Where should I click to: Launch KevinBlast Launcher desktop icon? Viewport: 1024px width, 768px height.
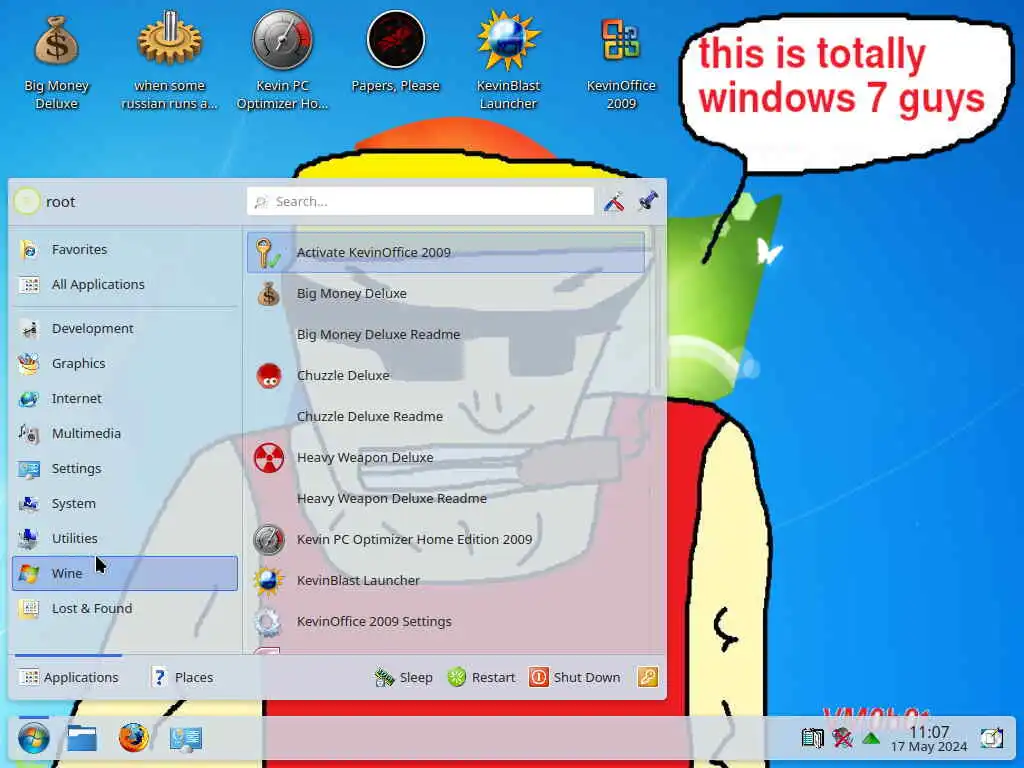(x=508, y=60)
